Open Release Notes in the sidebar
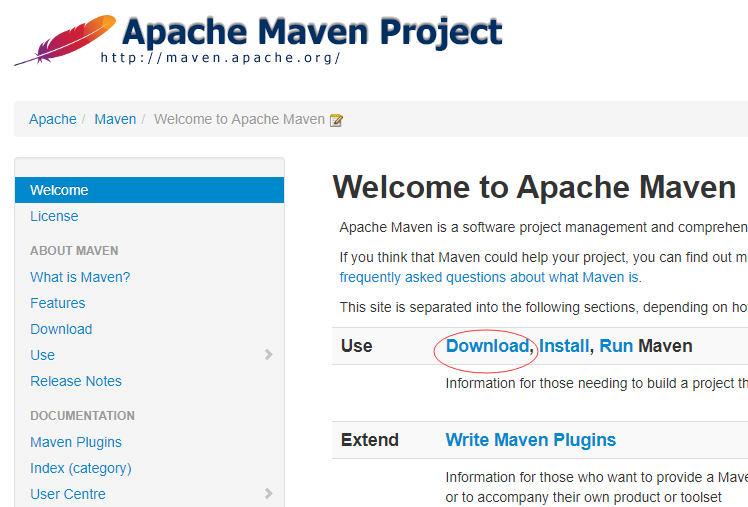This screenshot has width=748, height=507. pyautogui.click(x=76, y=381)
